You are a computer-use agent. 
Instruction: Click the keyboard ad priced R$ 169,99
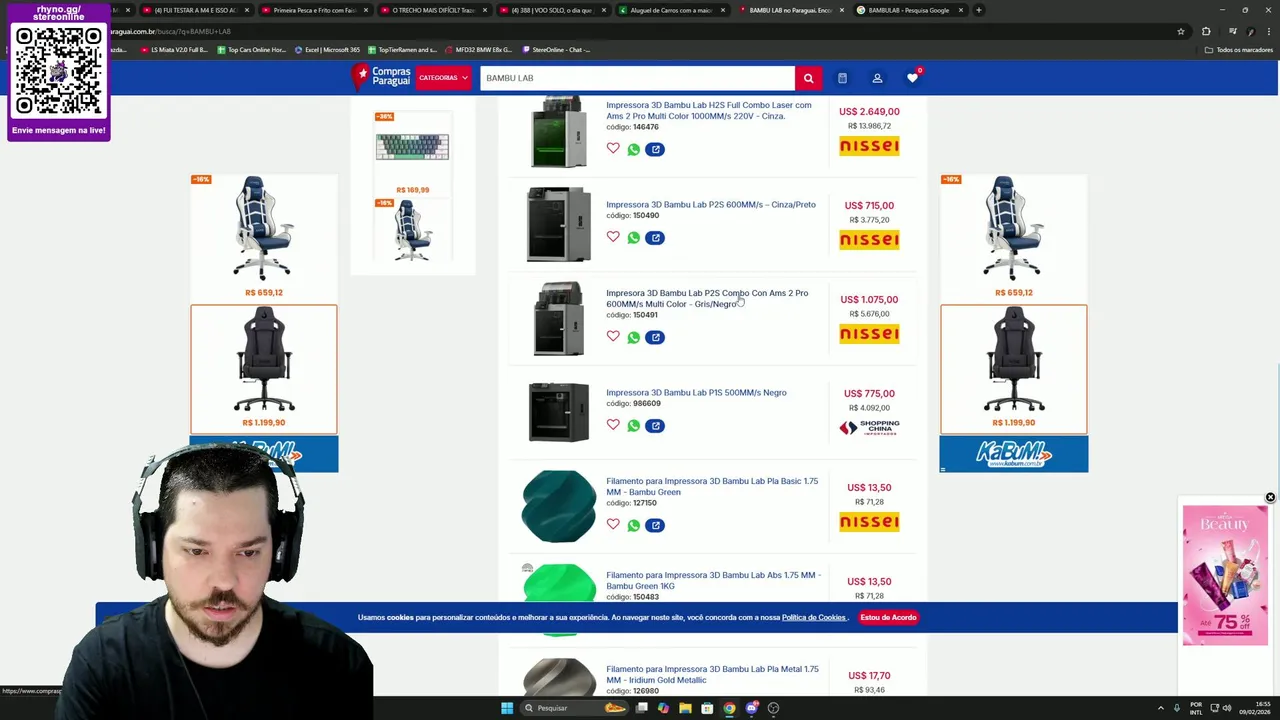(412, 153)
